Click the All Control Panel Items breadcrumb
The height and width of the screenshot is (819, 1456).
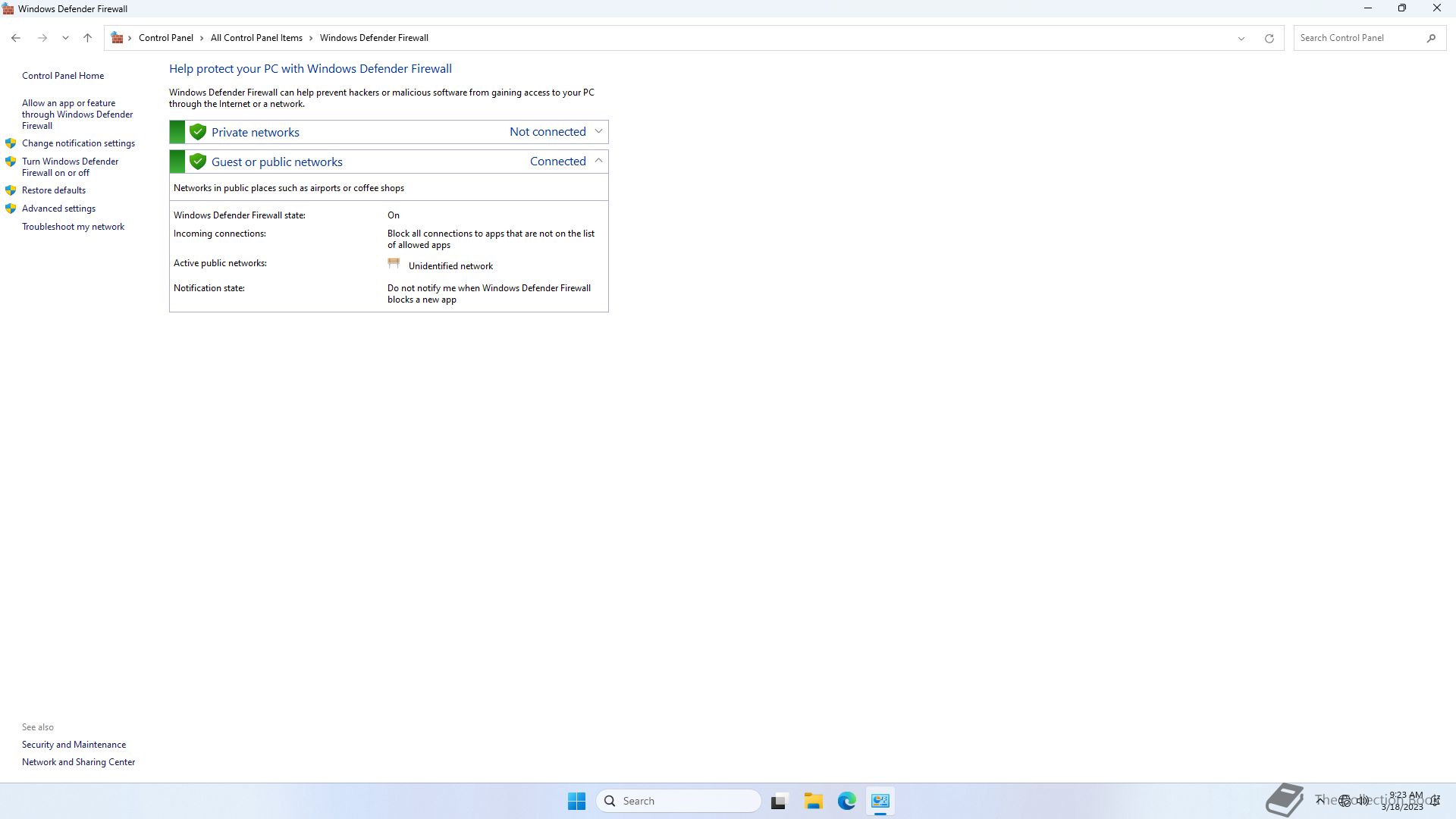(x=256, y=38)
